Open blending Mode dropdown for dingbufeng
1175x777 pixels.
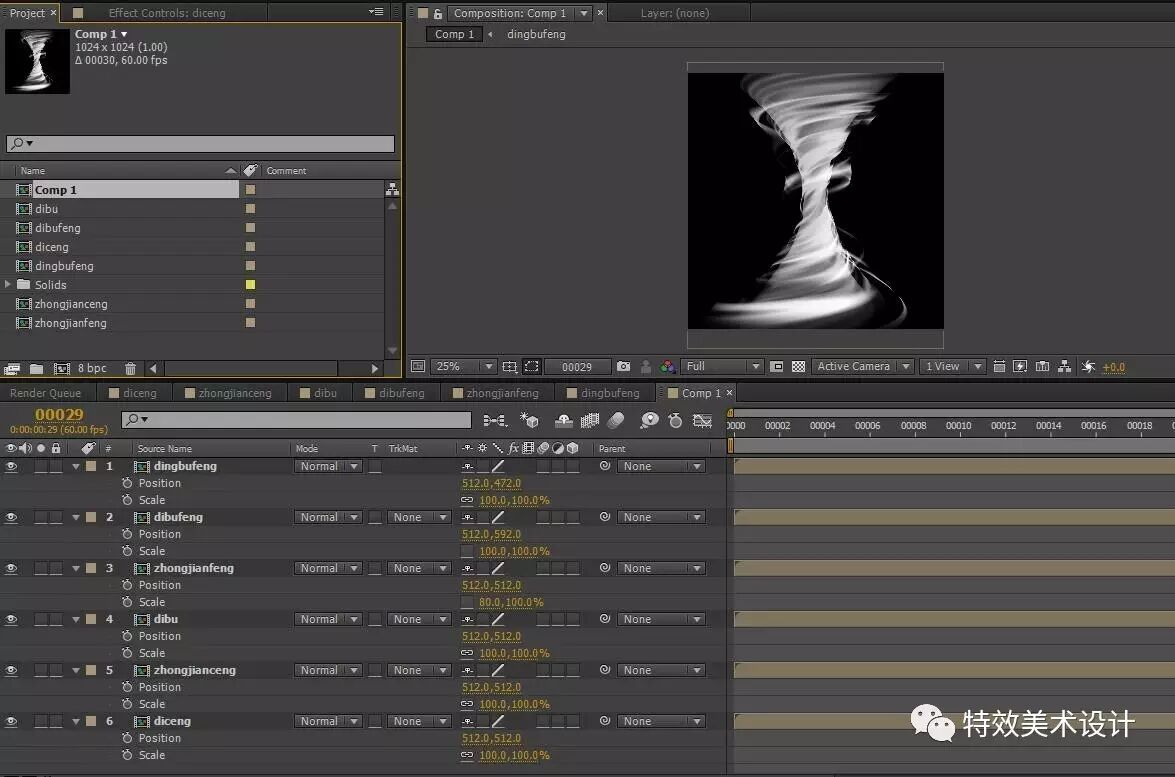pyautogui.click(x=328, y=466)
